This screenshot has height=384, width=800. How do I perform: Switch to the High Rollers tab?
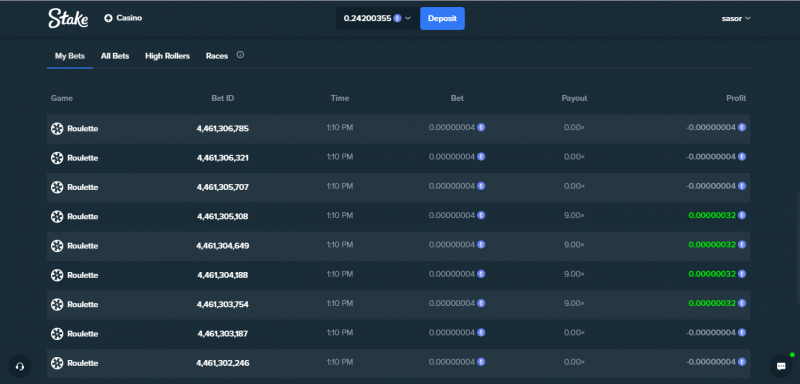pos(167,56)
